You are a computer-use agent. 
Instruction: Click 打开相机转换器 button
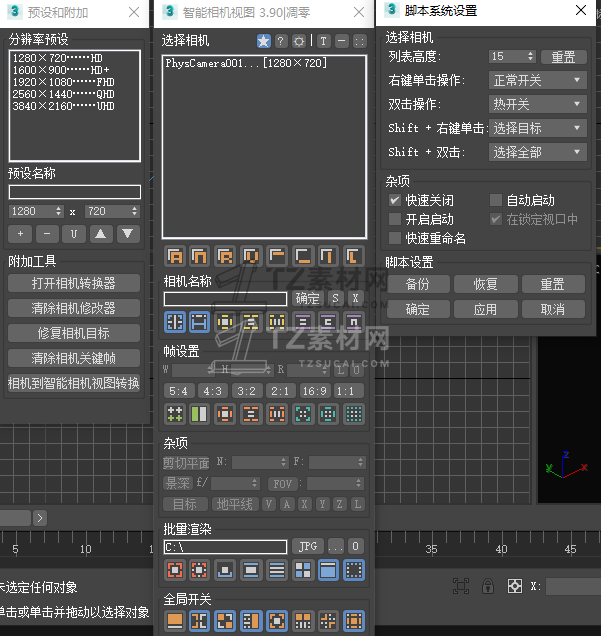74,283
